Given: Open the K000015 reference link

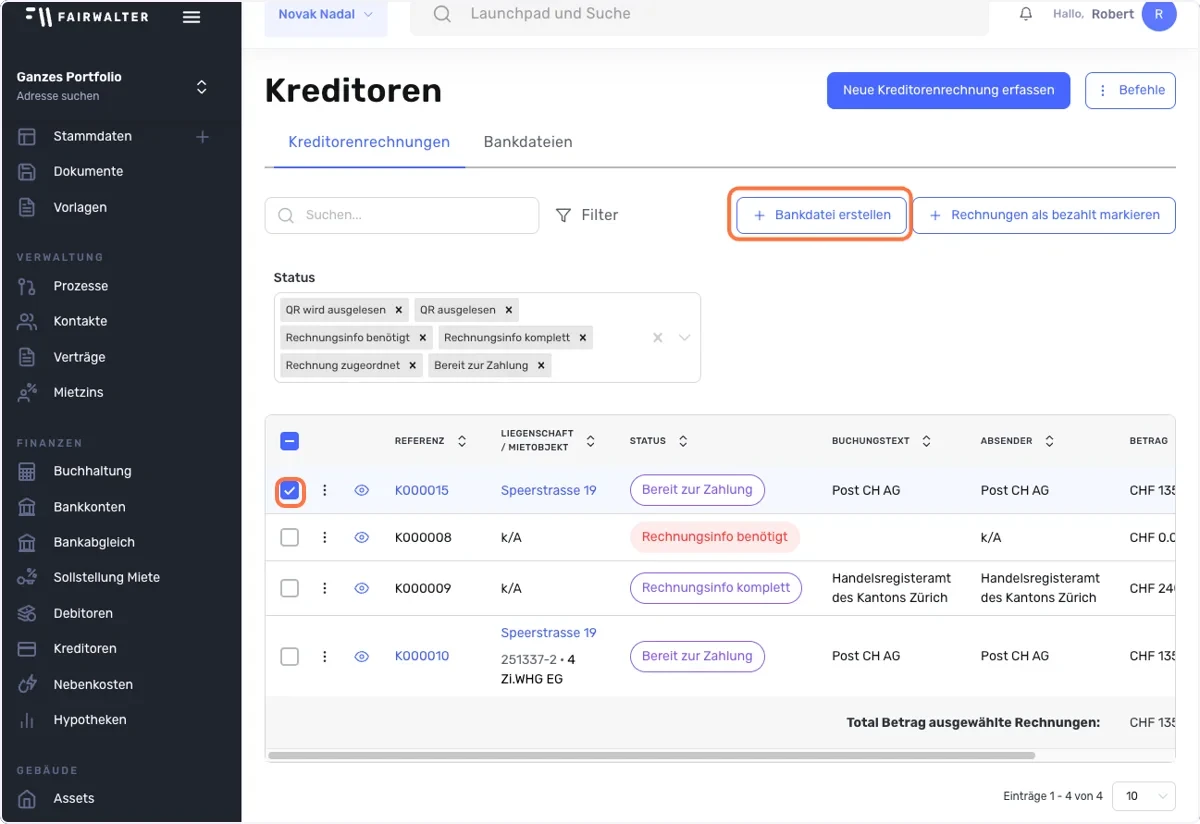Looking at the screenshot, I should tap(422, 490).
